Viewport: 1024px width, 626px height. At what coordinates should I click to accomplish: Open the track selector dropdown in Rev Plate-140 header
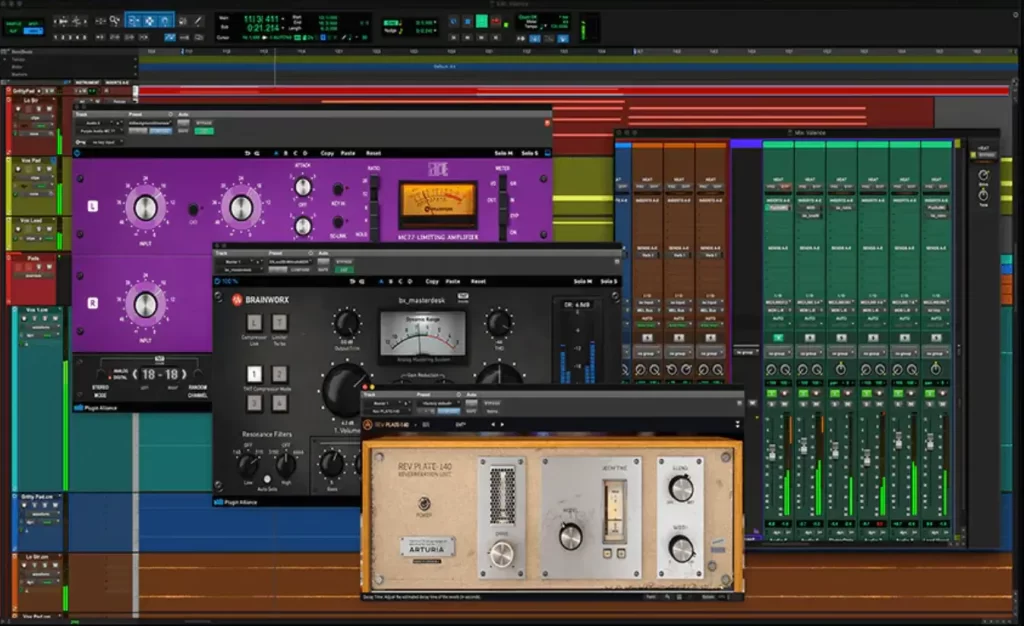[x=386, y=403]
